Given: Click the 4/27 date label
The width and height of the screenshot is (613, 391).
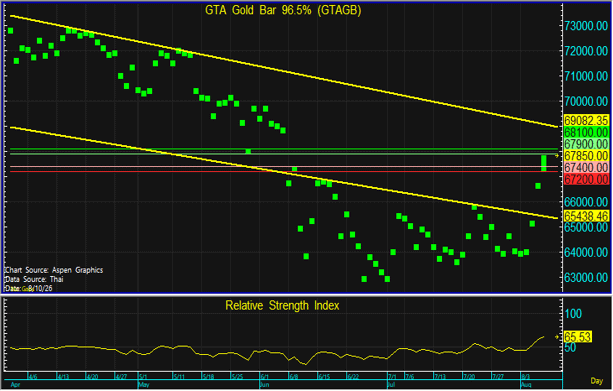Looking at the screenshot, I should pyautogui.click(x=121, y=377).
